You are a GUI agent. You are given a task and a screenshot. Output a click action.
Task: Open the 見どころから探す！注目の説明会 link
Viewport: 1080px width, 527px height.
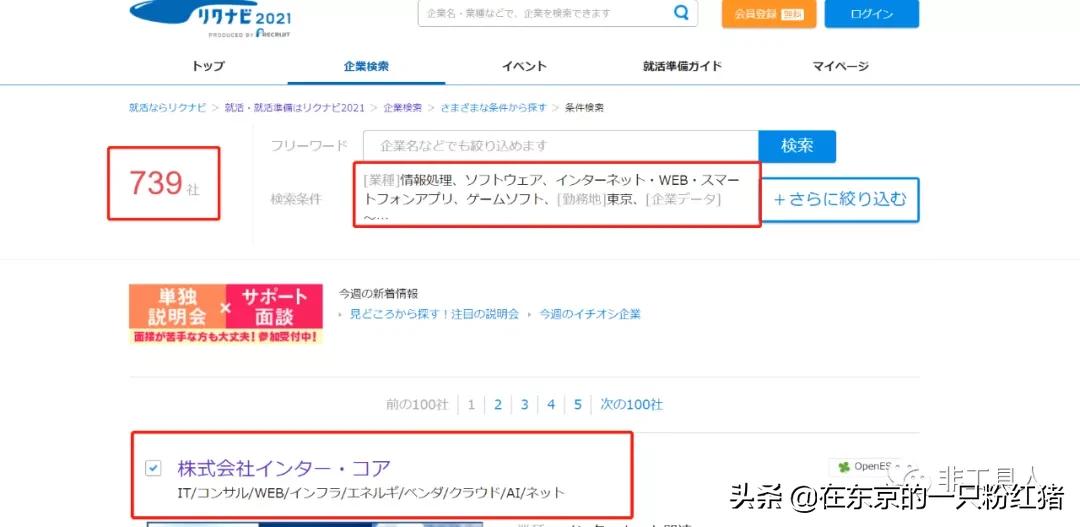point(434,314)
